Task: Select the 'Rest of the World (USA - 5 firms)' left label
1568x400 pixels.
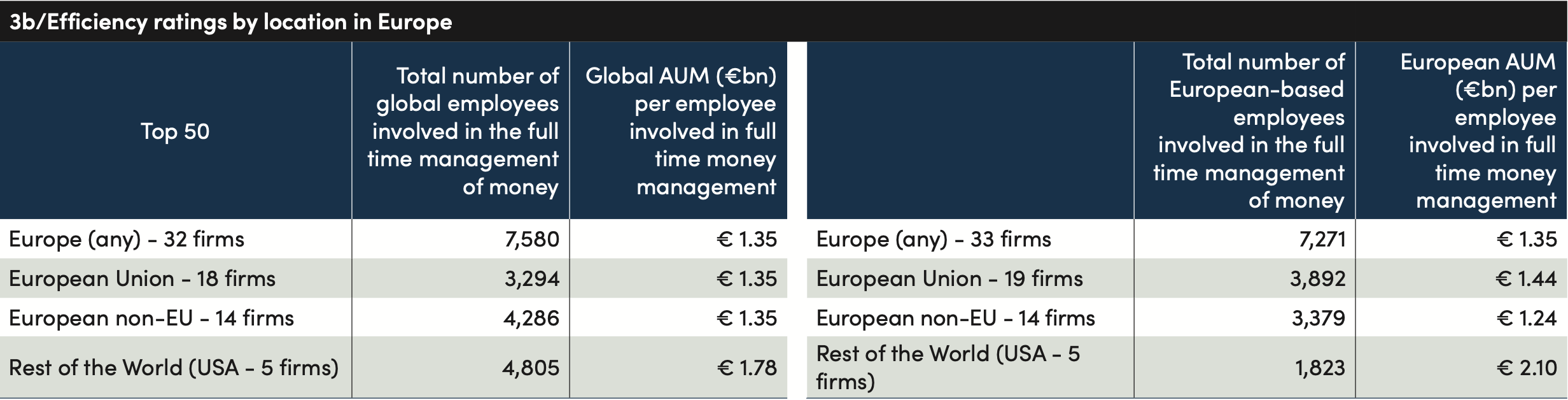Action: [174, 368]
